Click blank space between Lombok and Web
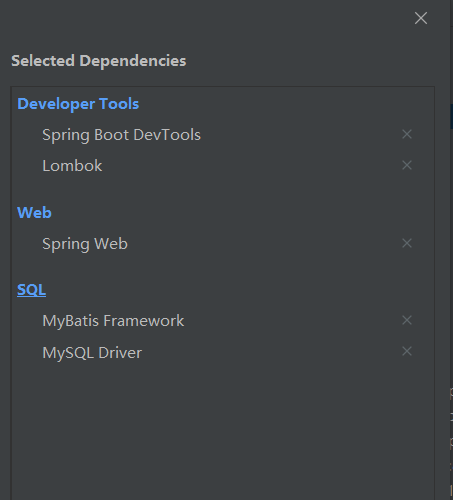 point(223,190)
